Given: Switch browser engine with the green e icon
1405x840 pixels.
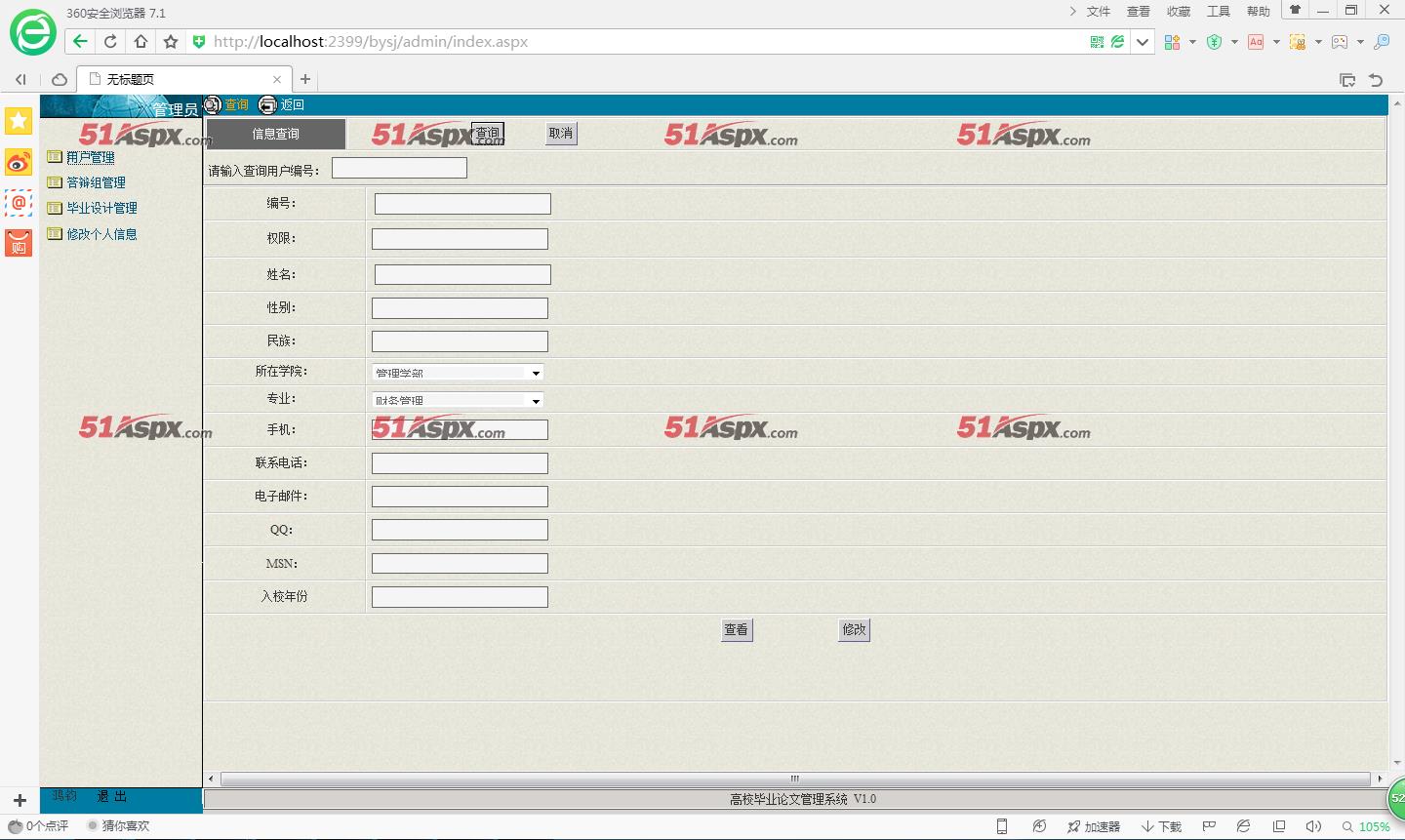Looking at the screenshot, I should (1118, 42).
